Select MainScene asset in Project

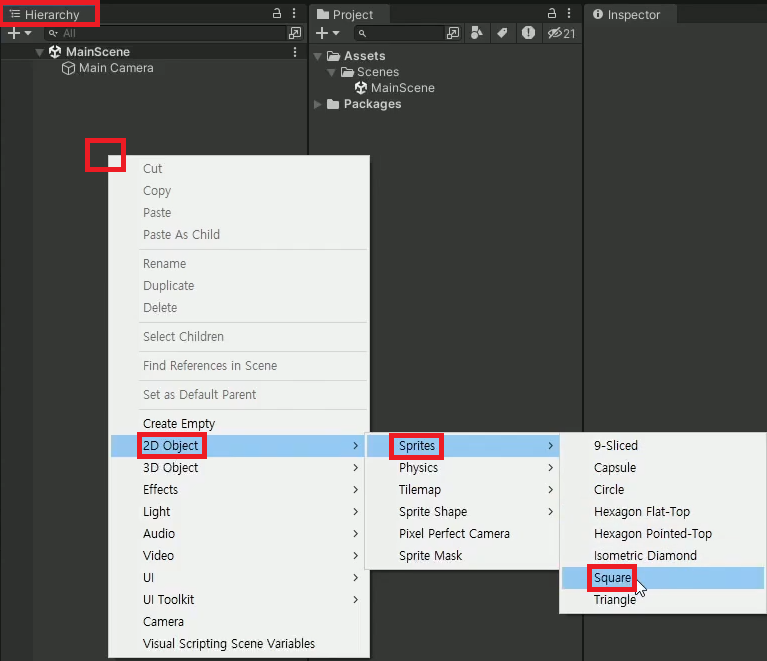point(402,88)
